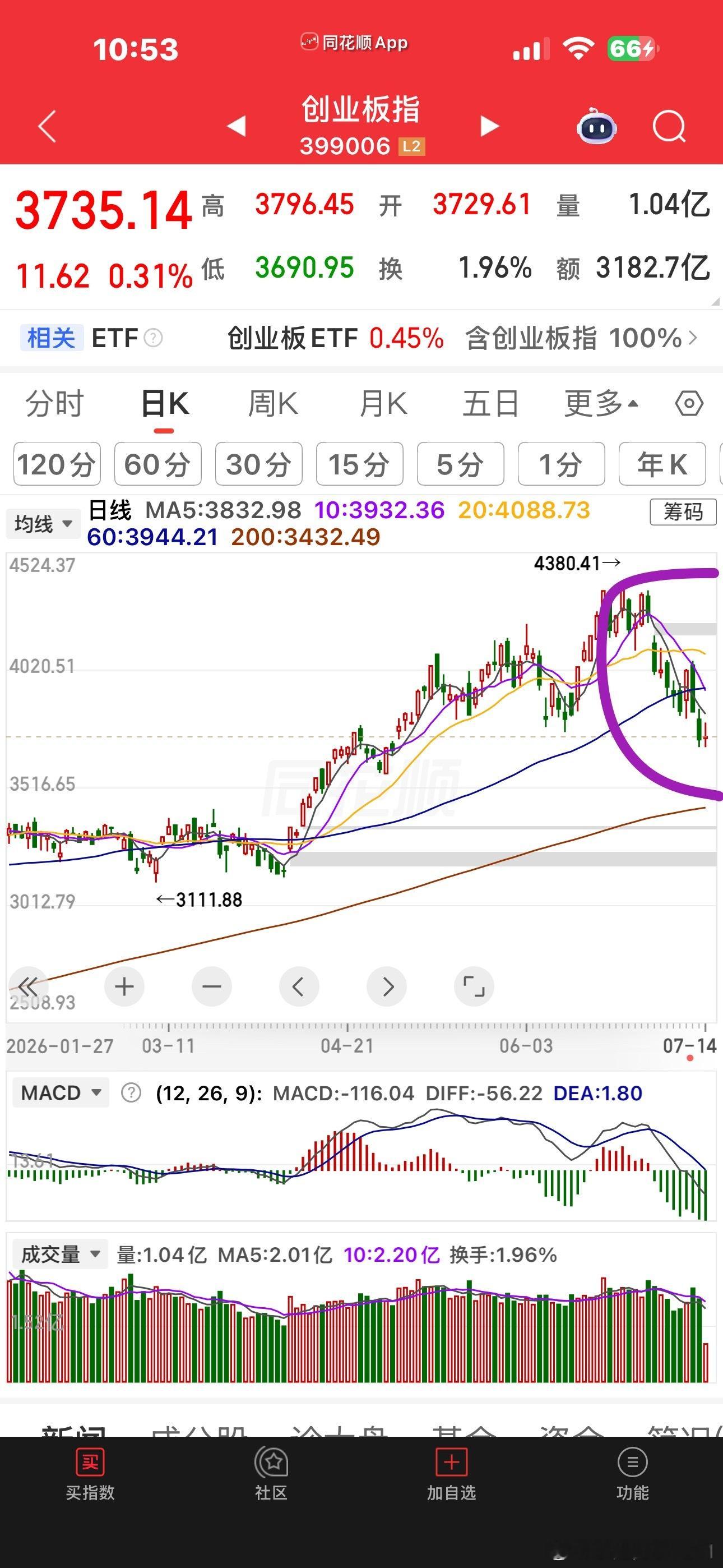This screenshot has height=1568, width=723.
Task: Tap the 相关 tag
Action: [x=51, y=338]
